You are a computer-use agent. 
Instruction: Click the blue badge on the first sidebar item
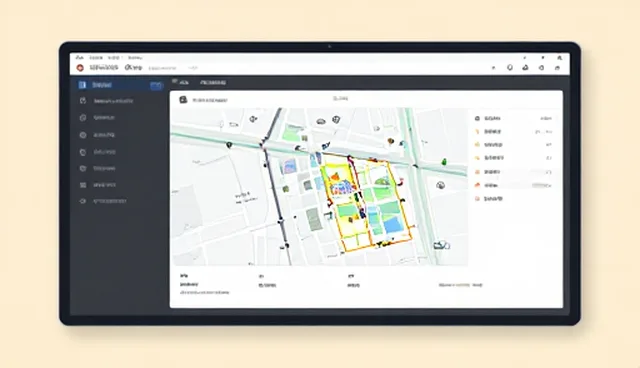click(x=156, y=85)
